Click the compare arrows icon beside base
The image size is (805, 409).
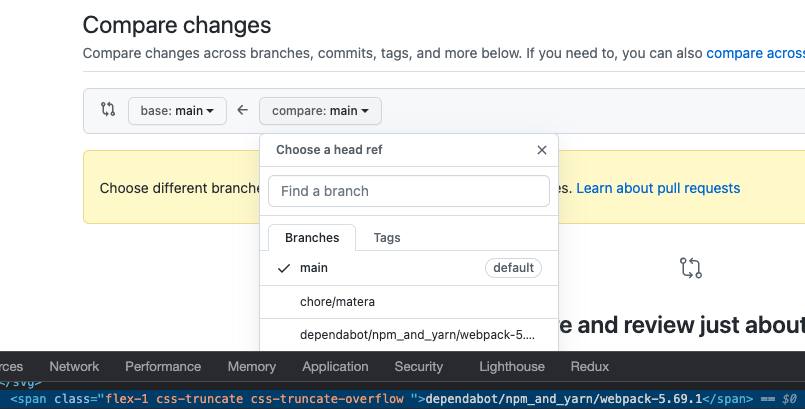pyautogui.click(x=108, y=109)
